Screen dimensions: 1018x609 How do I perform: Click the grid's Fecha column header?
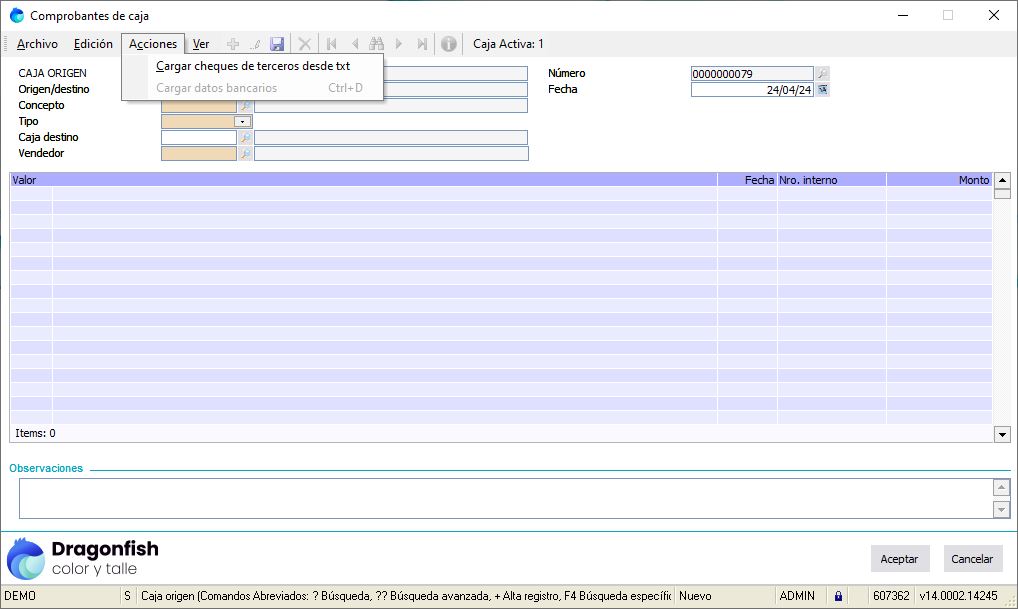pos(747,180)
